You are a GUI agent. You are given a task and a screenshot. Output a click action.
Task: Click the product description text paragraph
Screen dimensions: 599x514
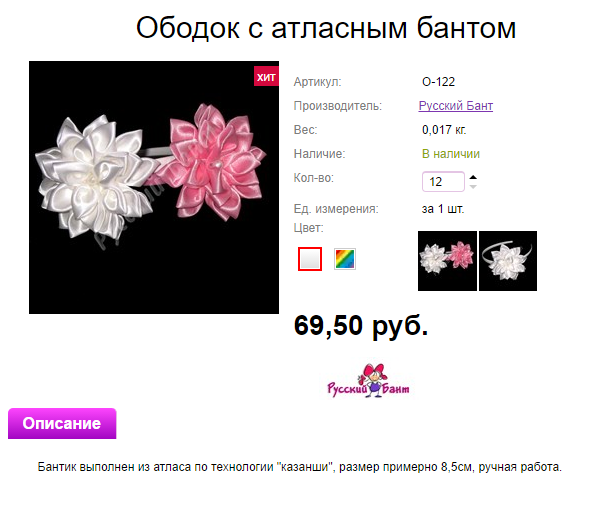pyautogui.click(x=300, y=467)
